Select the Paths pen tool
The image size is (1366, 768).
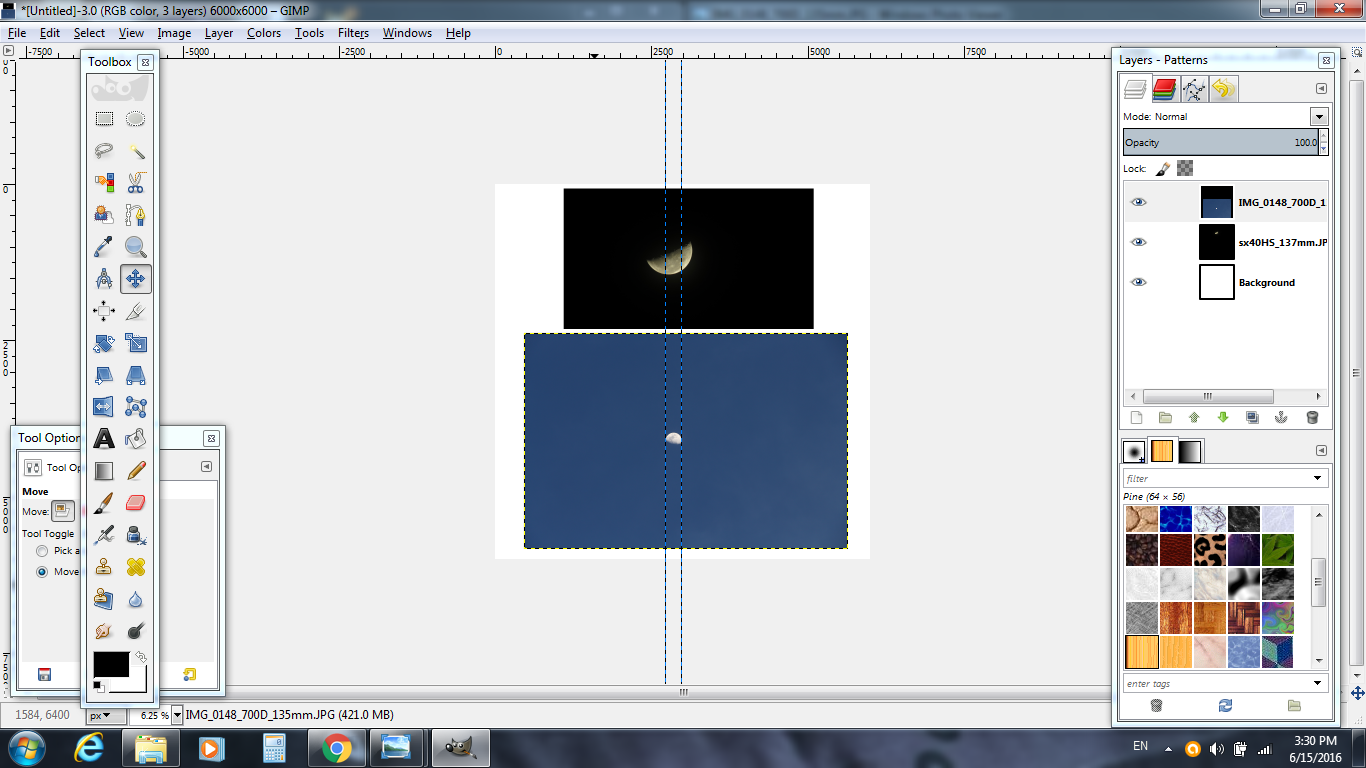[x=136, y=215]
